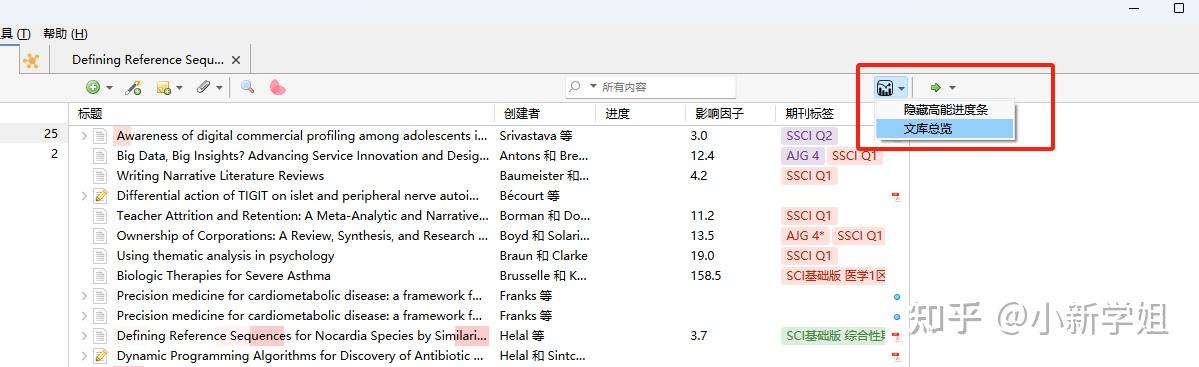Screen dimensions: 1199x367
Task: Expand the Differential action of TIGIT item
Action: (84, 196)
